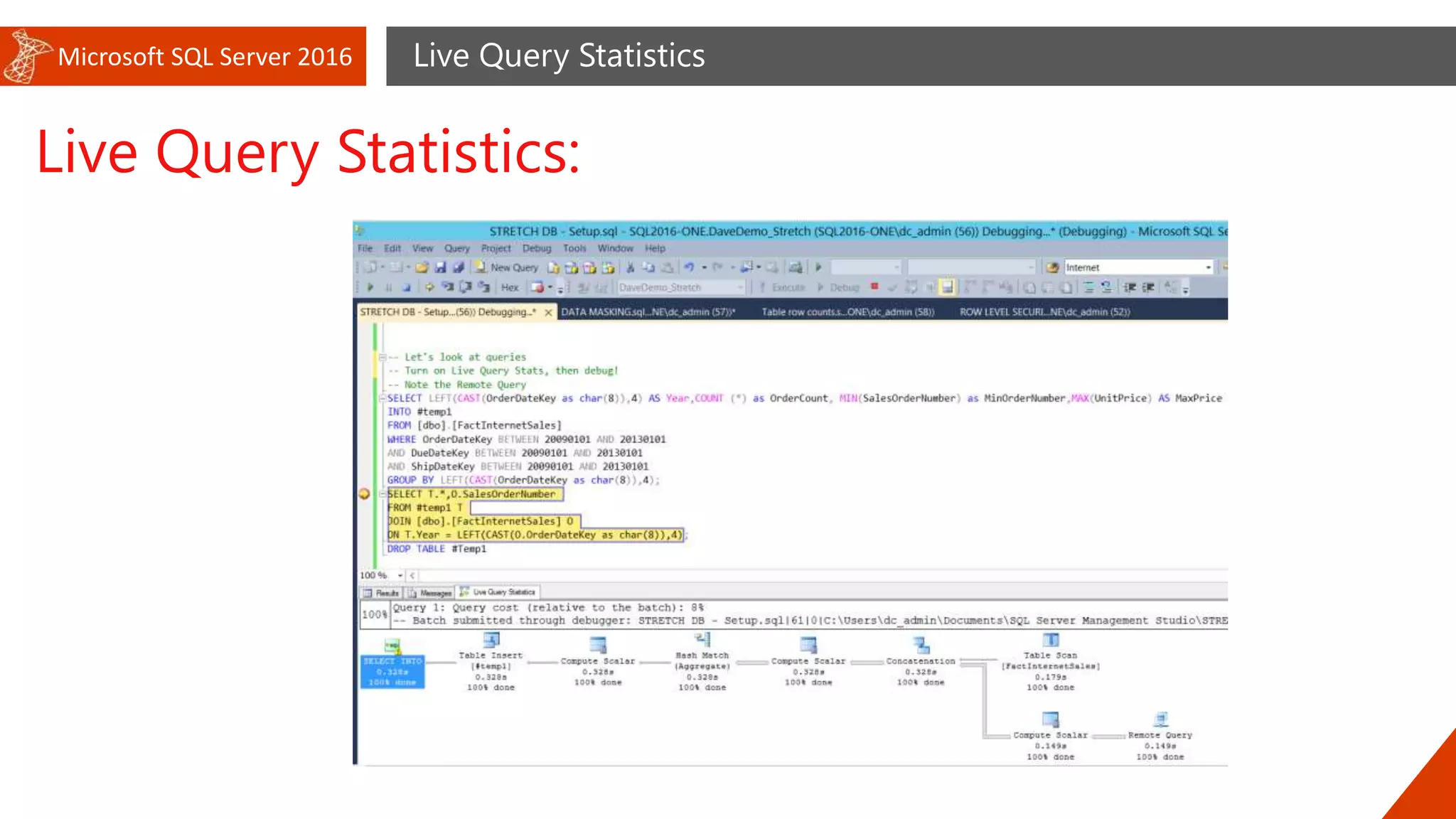Switch to Live Query Statistics tab
Viewport: 1456px width, 819px height.
click(498, 591)
